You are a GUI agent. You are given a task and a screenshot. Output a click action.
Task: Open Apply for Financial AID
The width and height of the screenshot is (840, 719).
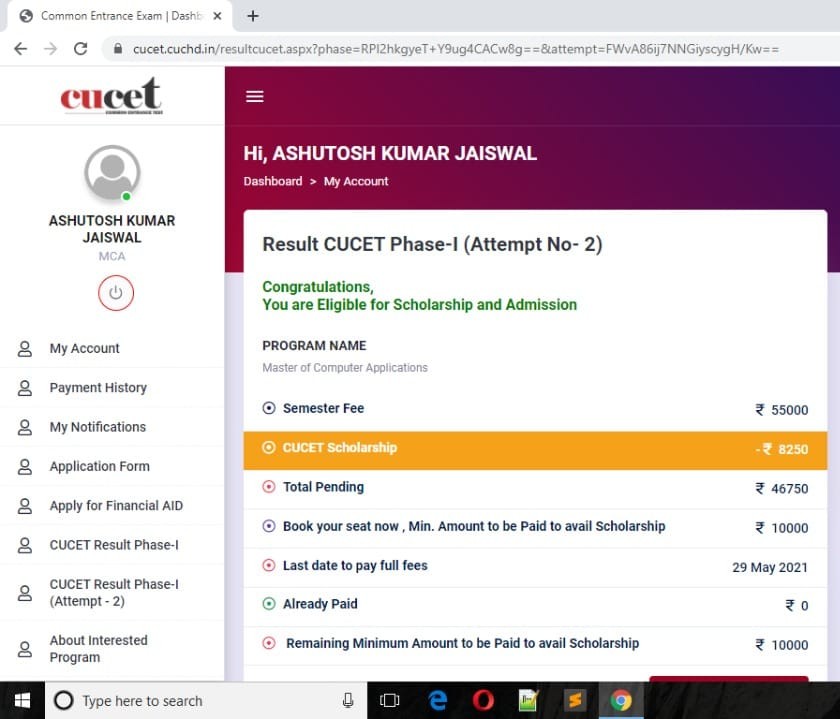[x=116, y=506]
